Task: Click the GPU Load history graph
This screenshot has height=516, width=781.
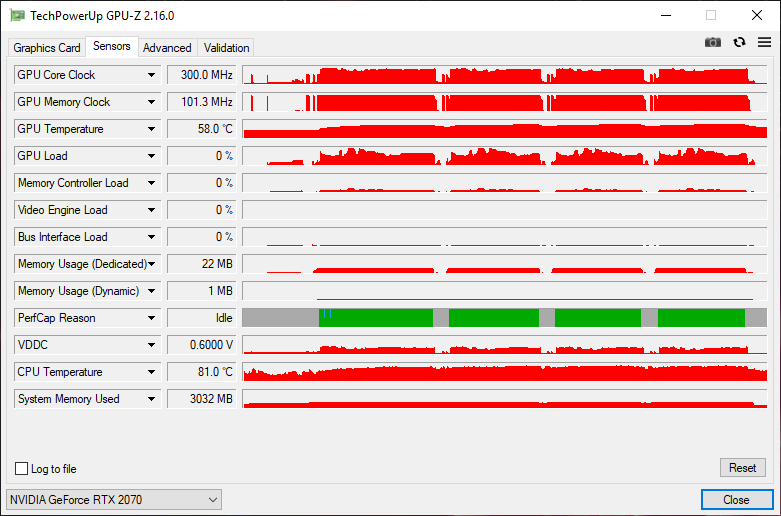Action: [505, 156]
